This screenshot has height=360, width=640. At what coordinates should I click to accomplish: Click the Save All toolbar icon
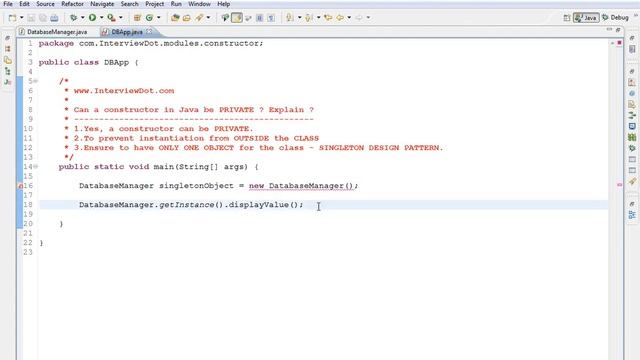pyautogui.click(x=43, y=18)
